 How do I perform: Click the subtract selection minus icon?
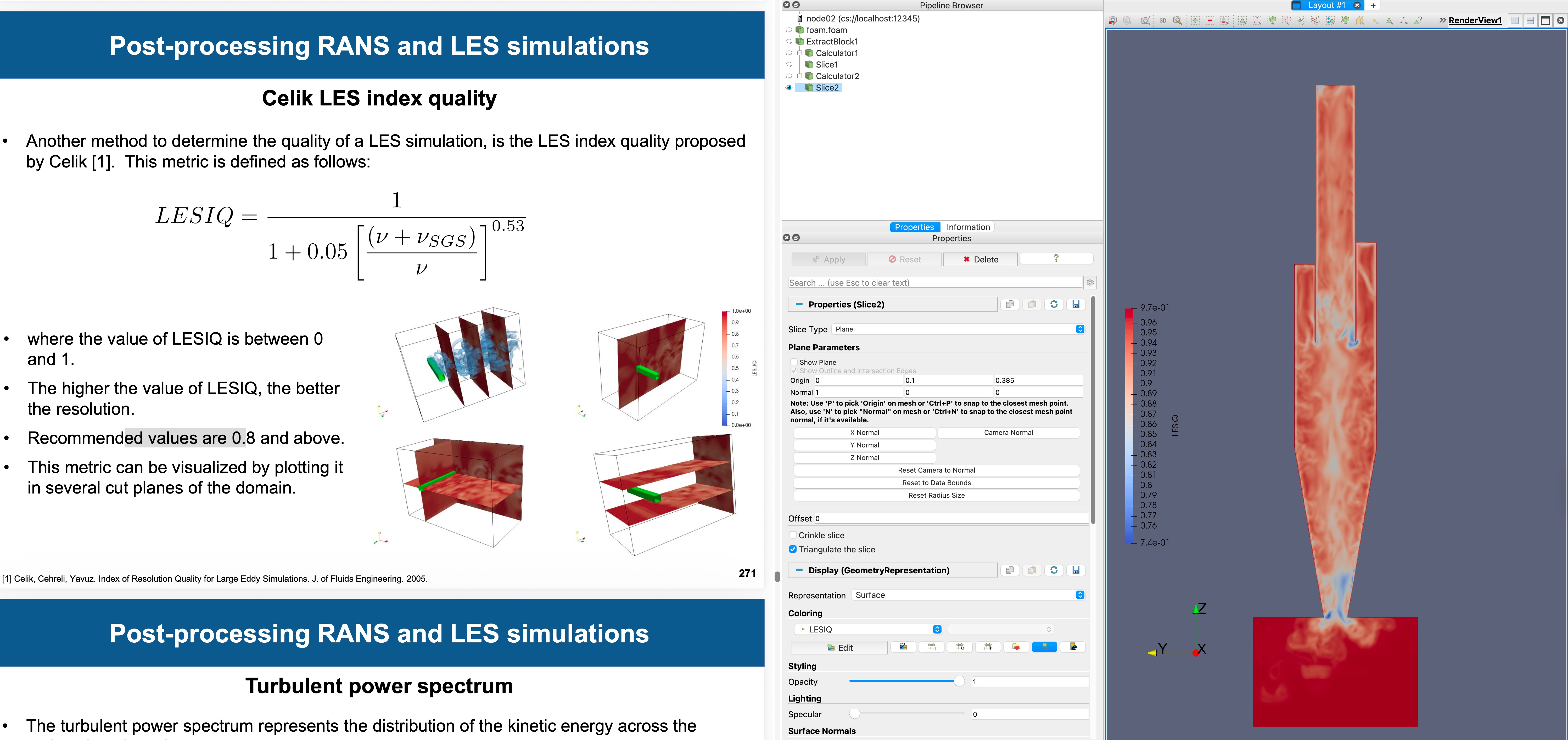[1210, 21]
